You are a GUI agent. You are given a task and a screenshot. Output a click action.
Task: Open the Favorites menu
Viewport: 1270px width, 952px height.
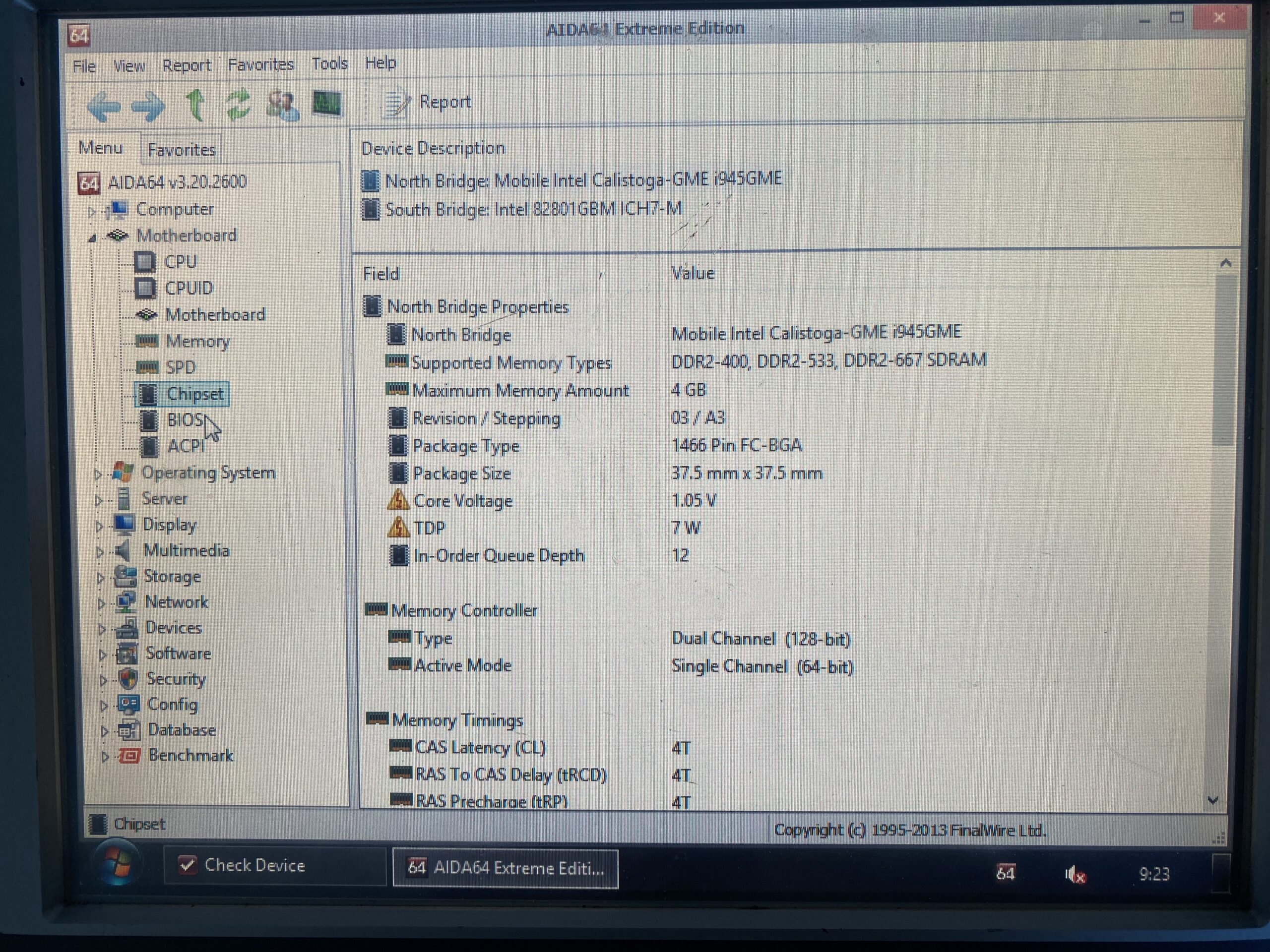[x=260, y=64]
